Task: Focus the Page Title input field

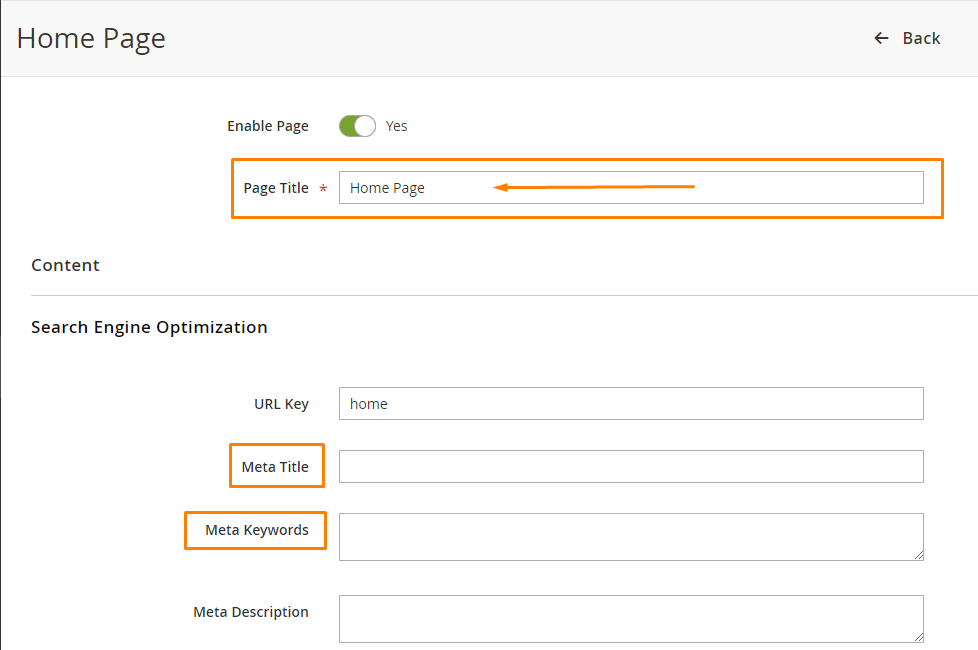Action: click(x=631, y=188)
